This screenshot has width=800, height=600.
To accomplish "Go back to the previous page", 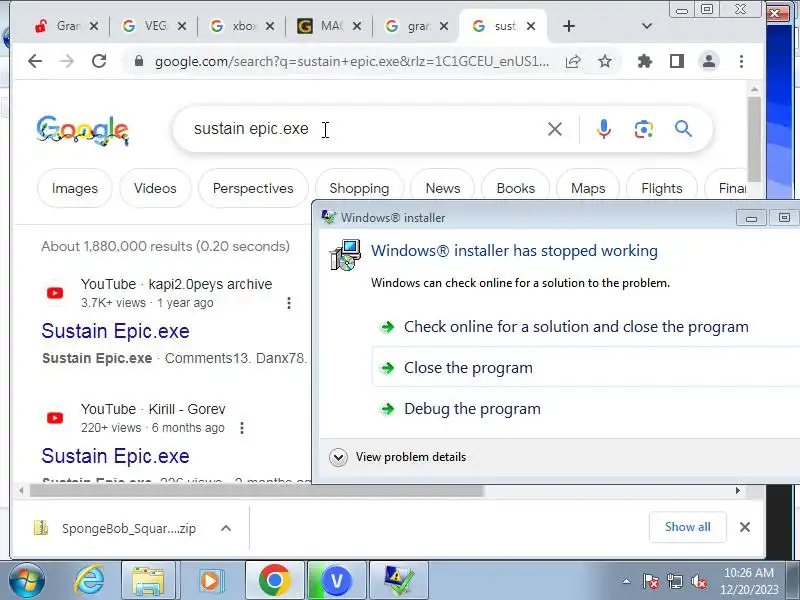I will [x=35, y=61].
